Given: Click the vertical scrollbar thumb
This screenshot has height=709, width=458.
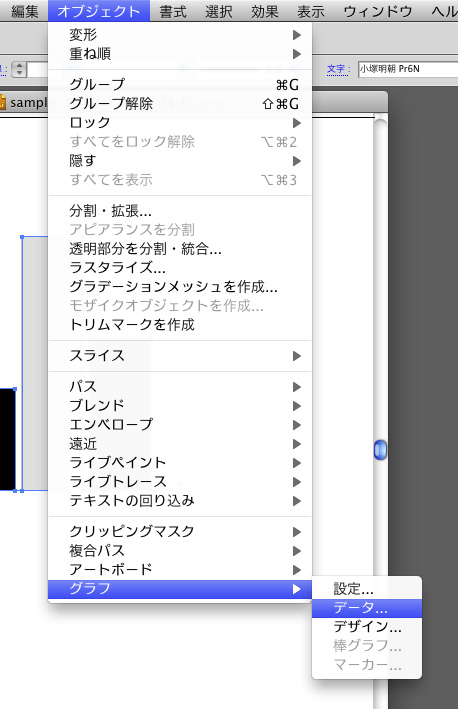Looking at the screenshot, I should pos(381,450).
